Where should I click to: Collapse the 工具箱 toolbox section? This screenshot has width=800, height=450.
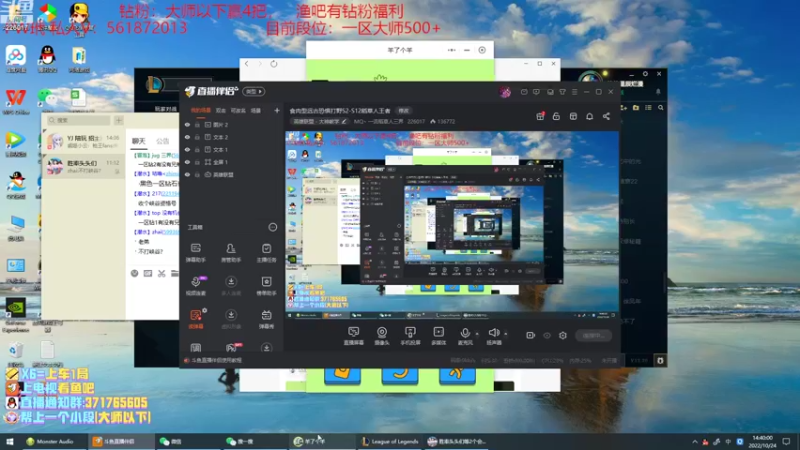pyautogui.click(x=273, y=227)
